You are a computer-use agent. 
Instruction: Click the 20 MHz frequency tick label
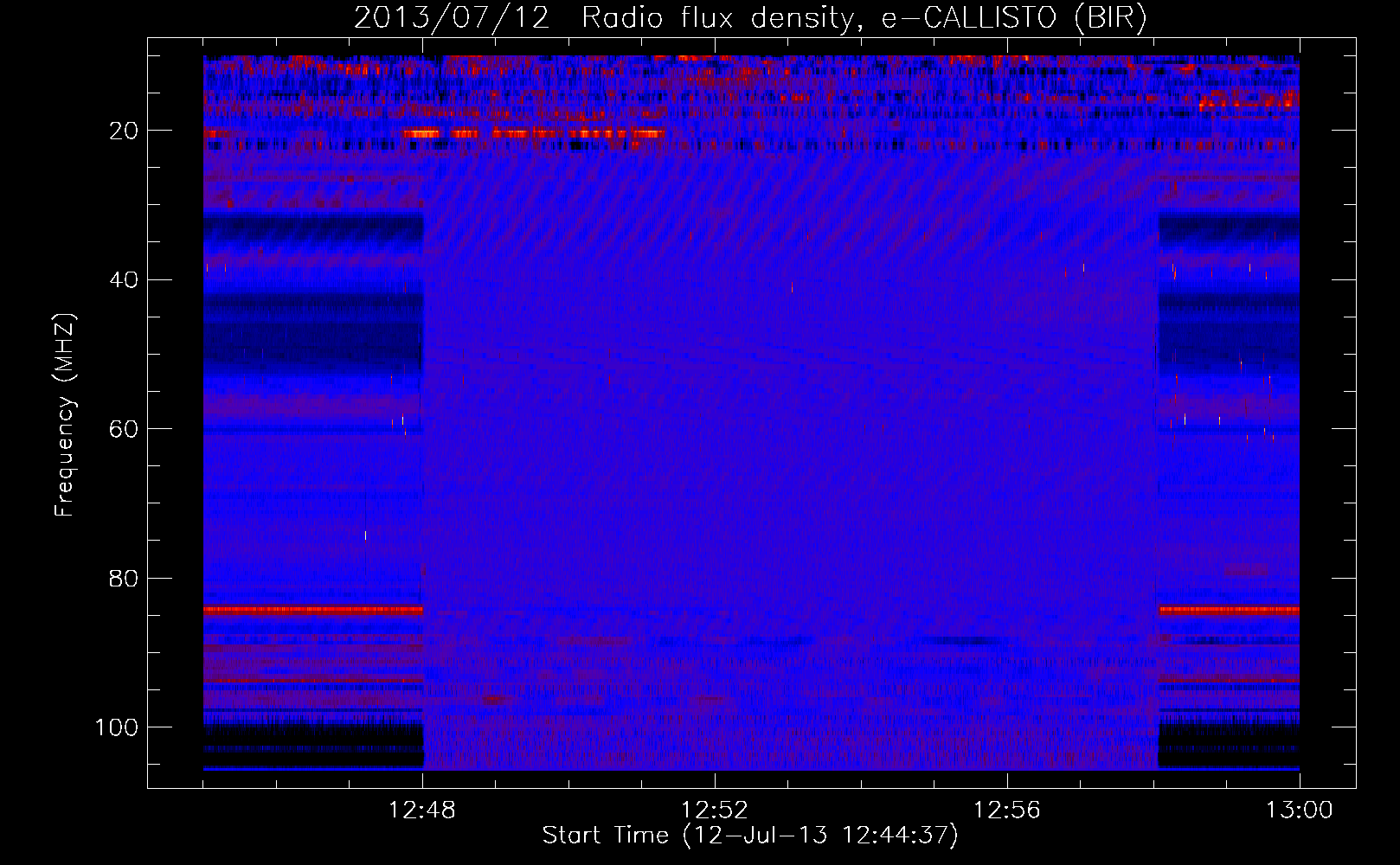(125, 131)
